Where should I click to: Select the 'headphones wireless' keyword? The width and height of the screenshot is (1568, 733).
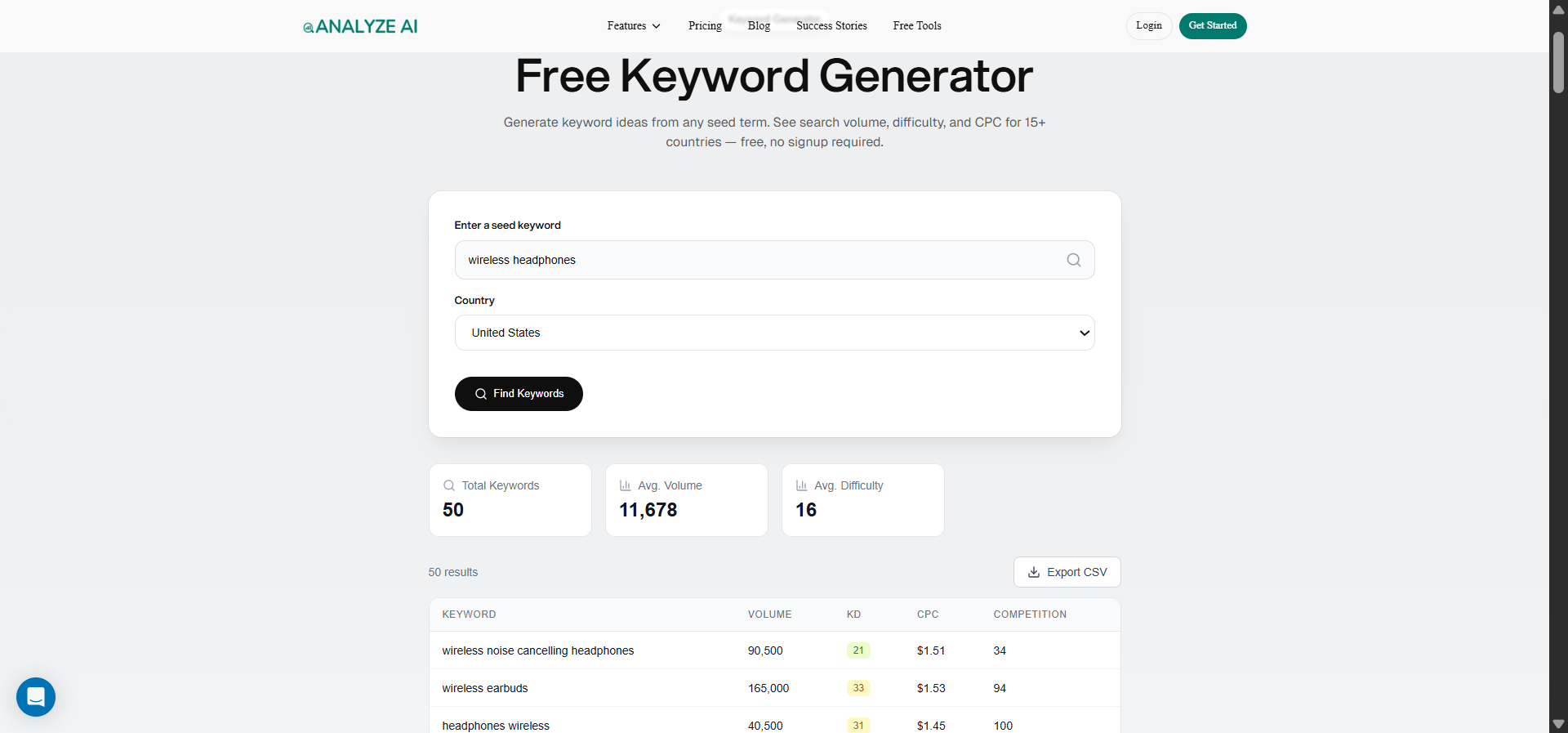coord(496,726)
